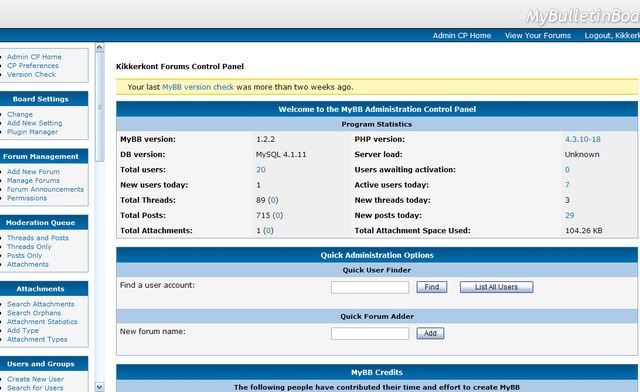Open Version Check in sidebar
The height and width of the screenshot is (392, 640).
tap(31, 74)
